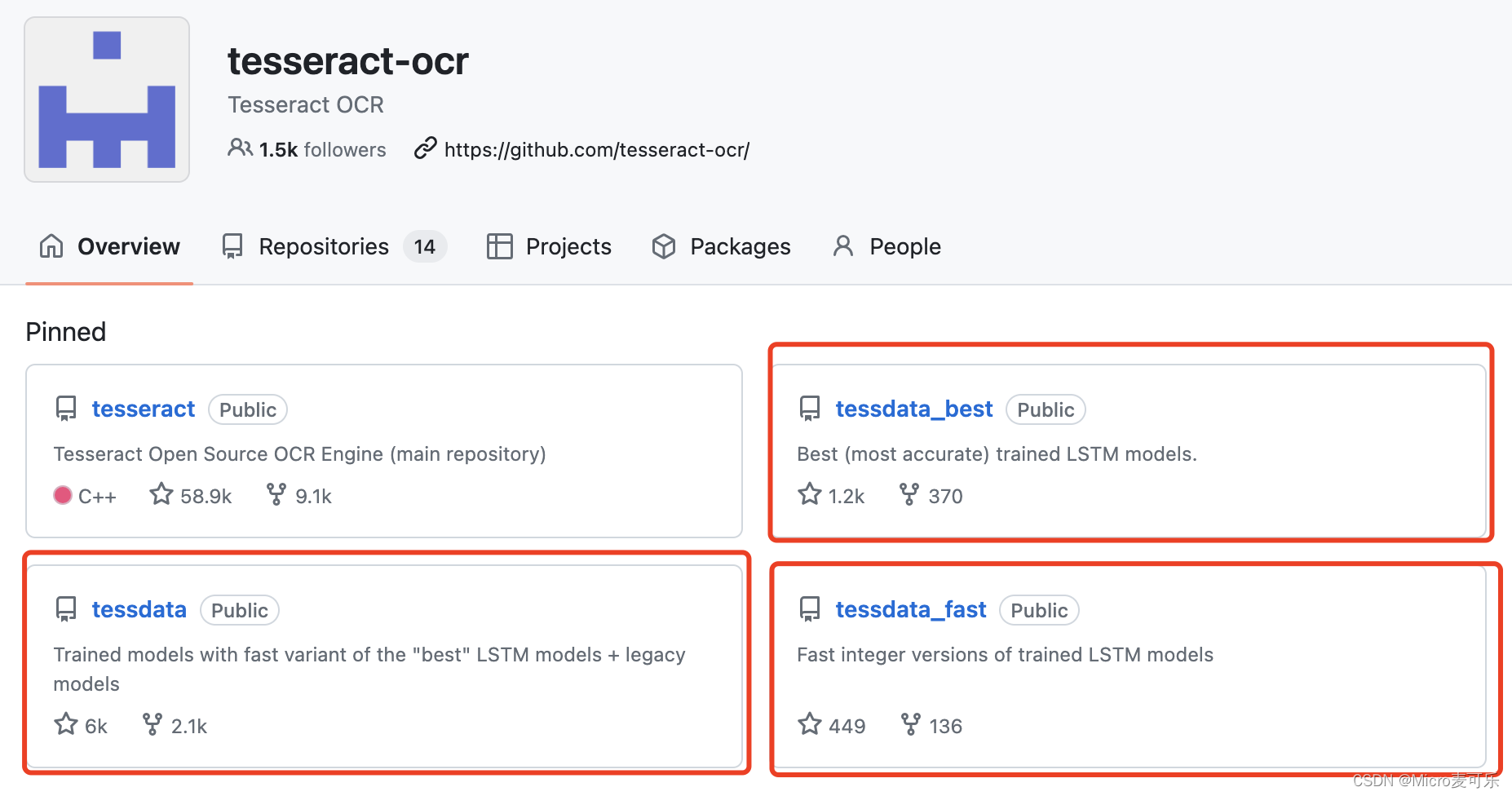The image size is (1512, 796).
Task: Click the repo icon beside tessdata_fast
Action: [x=810, y=609]
